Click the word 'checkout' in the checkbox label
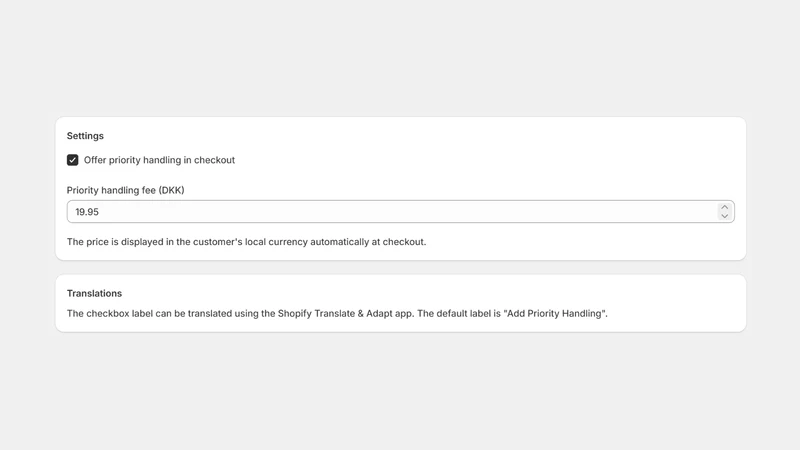This screenshot has width=800, height=450. click(214, 160)
